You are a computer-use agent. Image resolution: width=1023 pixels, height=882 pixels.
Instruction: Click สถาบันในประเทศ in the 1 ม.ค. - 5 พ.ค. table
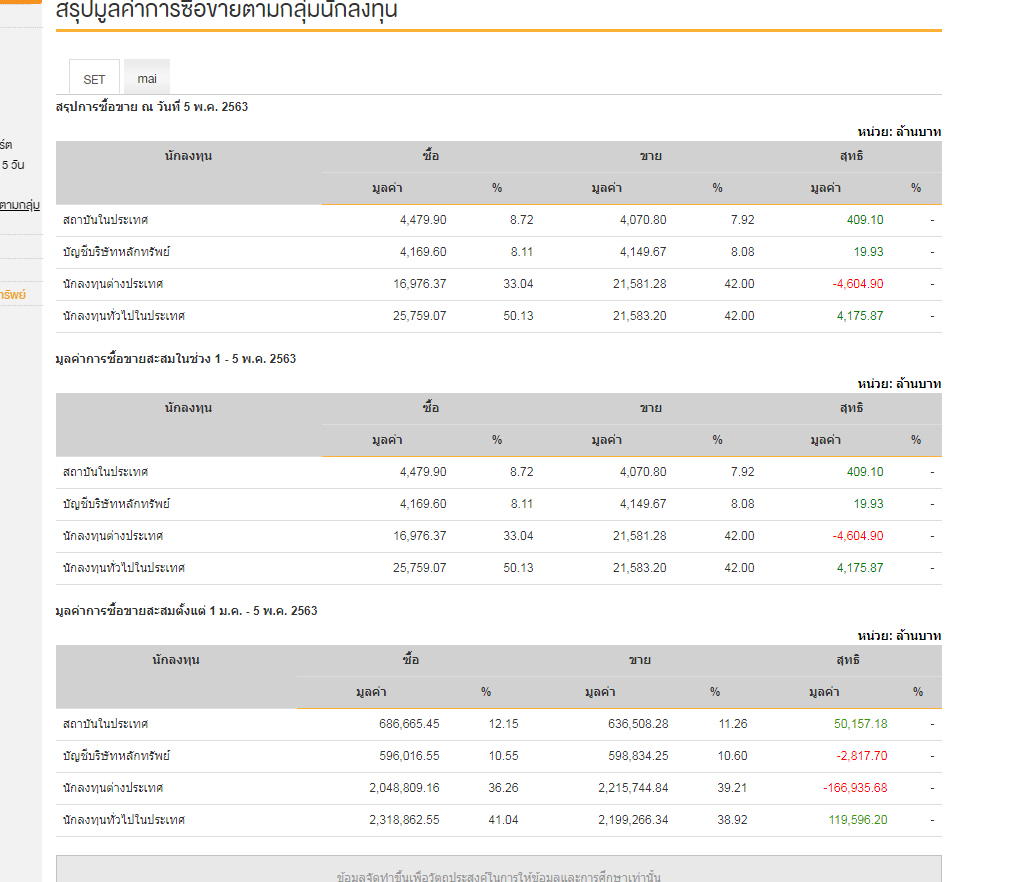click(x=106, y=723)
